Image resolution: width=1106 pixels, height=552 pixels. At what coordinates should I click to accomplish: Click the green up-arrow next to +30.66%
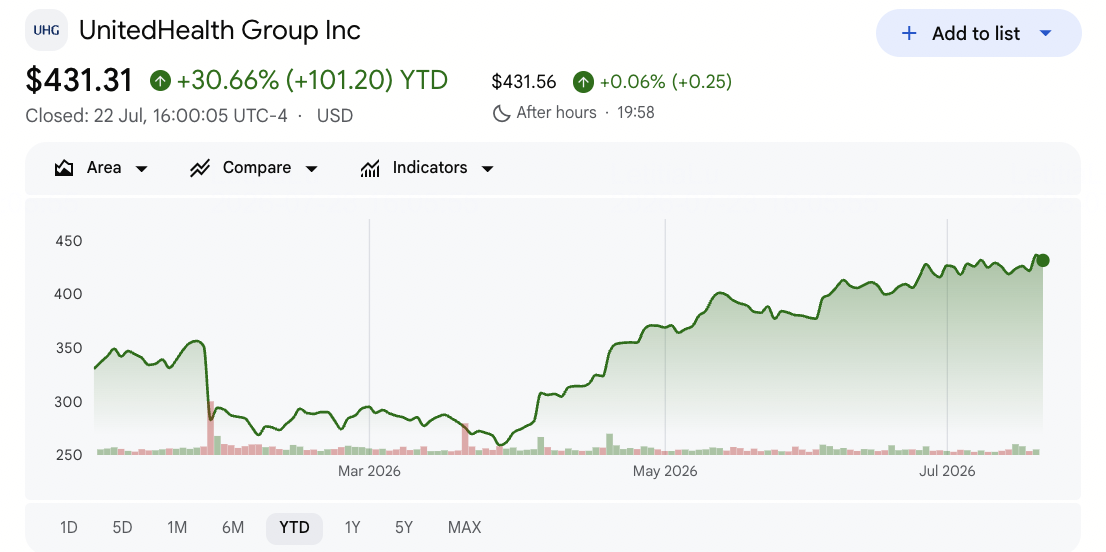pos(160,81)
